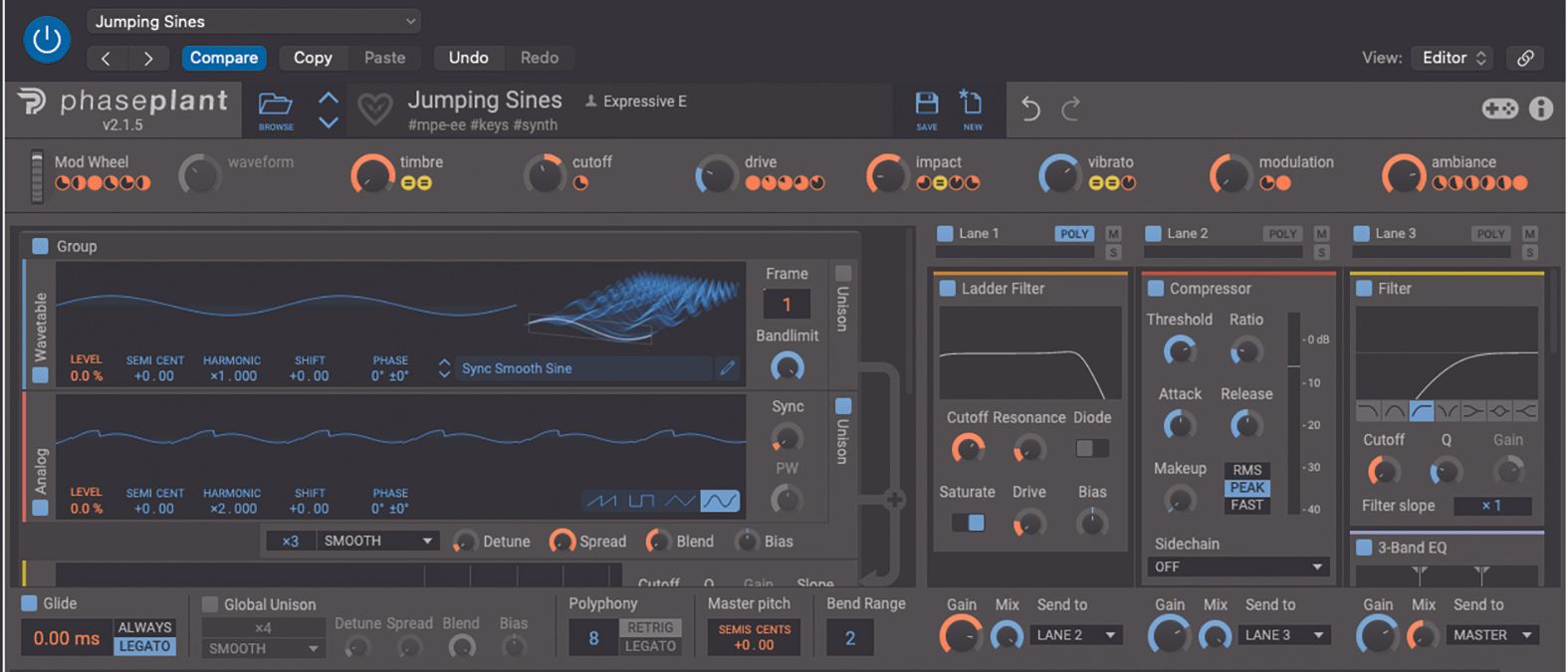
Task: Toggle the Analog oscillator enable box
Action: 40,508
